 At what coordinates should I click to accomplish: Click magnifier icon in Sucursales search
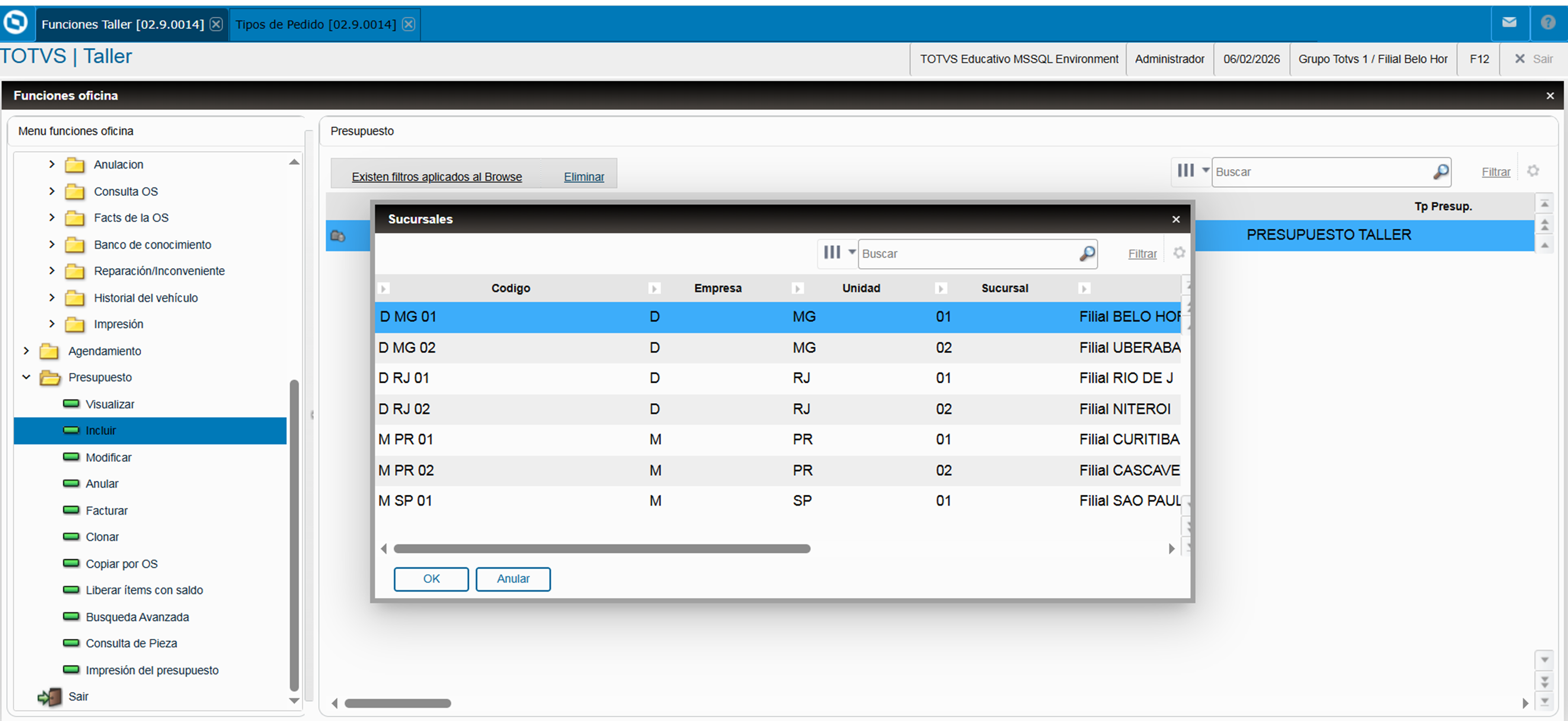1087,254
